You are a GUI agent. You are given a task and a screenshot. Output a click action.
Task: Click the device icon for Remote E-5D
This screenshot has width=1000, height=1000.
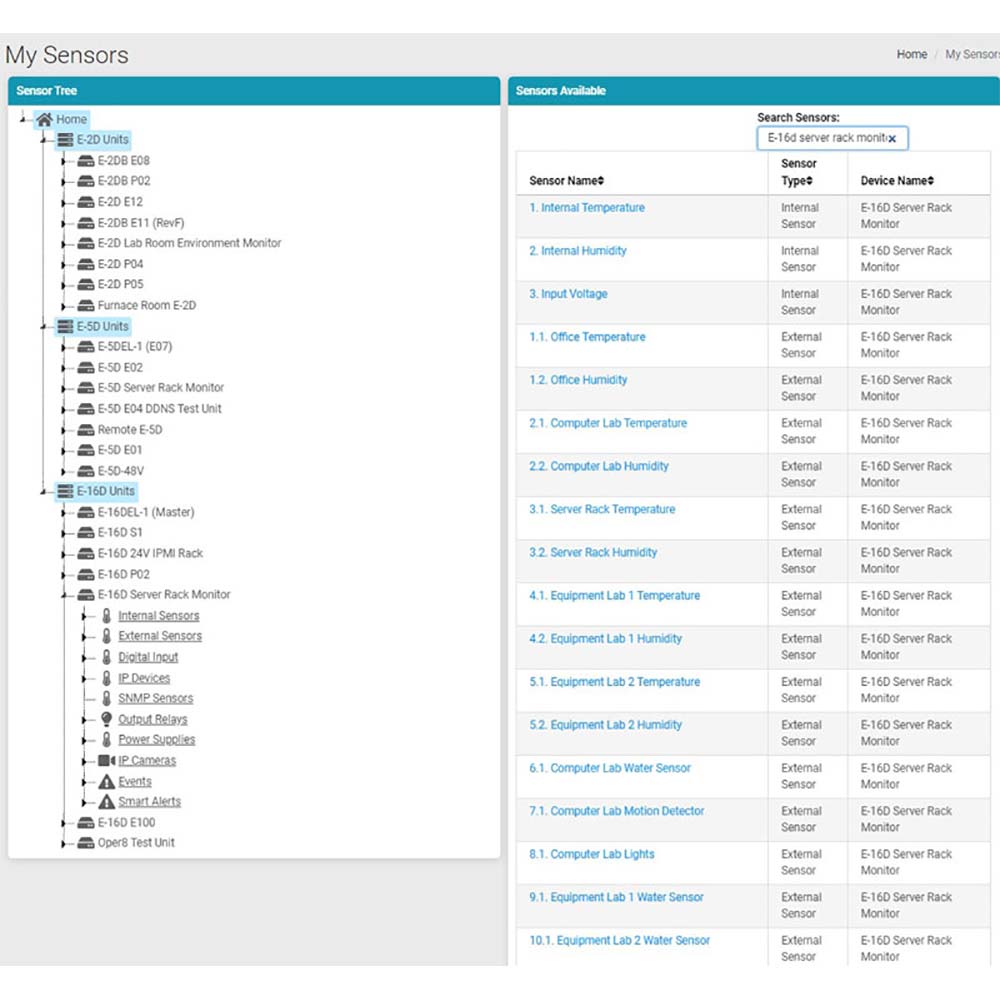[85, 430]
